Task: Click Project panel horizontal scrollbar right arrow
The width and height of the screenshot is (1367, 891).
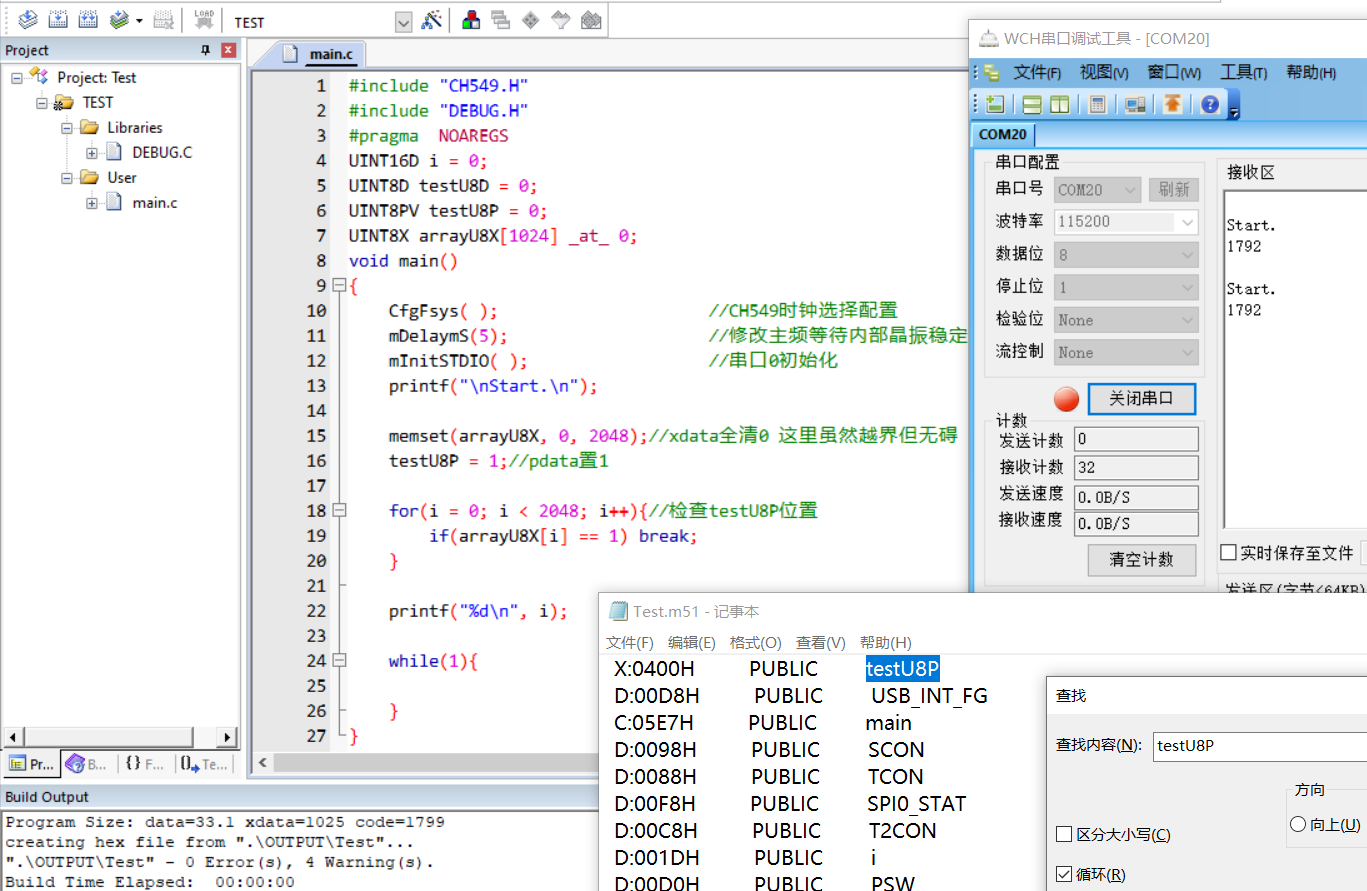Action: (x=228, y=738)
